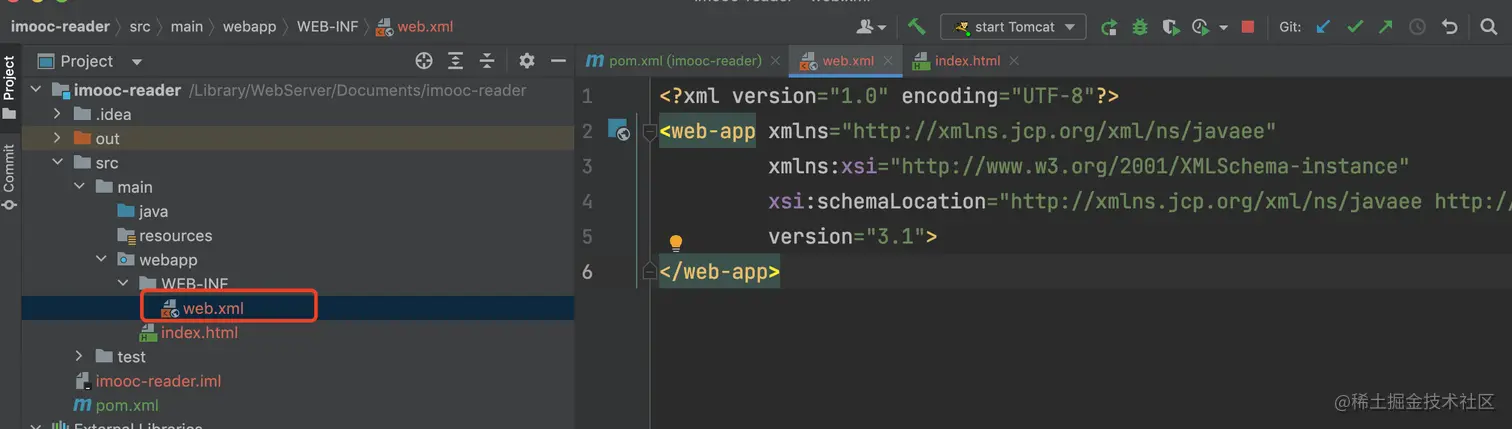Open the Project view selector dropdown
The width and height of the screenshot is (1512, 429).
(90, 61)
